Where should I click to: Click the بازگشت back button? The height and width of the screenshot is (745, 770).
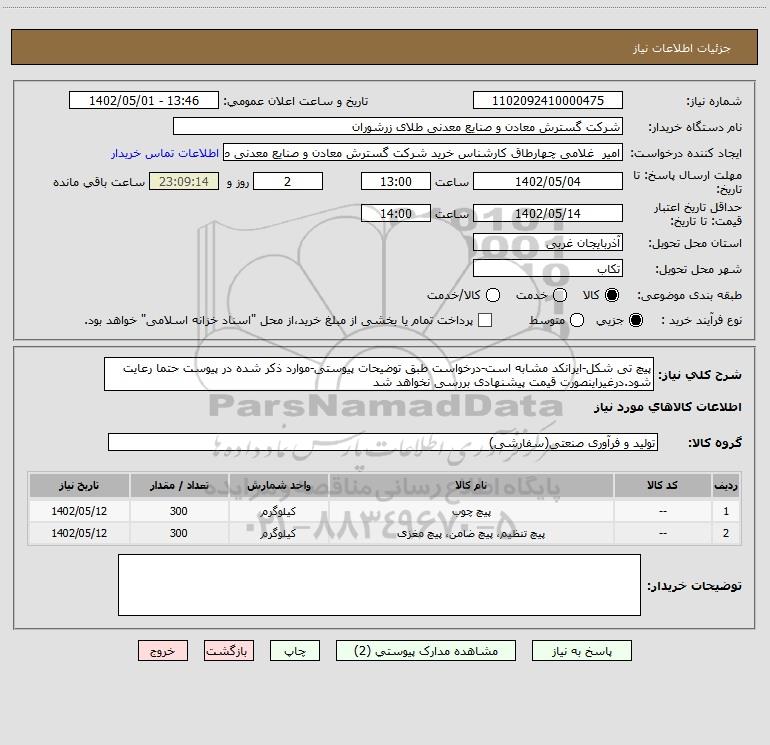point(229,651)
